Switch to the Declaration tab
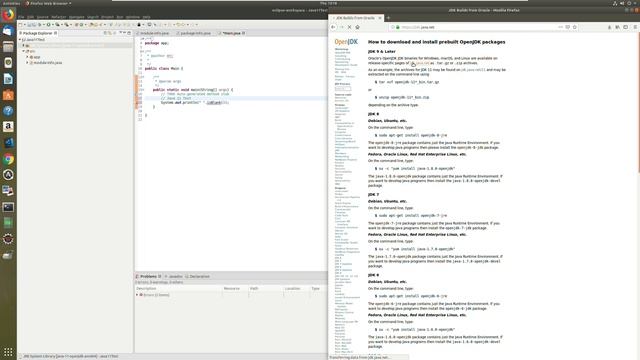The height and width of the screenshot is (360, 640). 197,277
